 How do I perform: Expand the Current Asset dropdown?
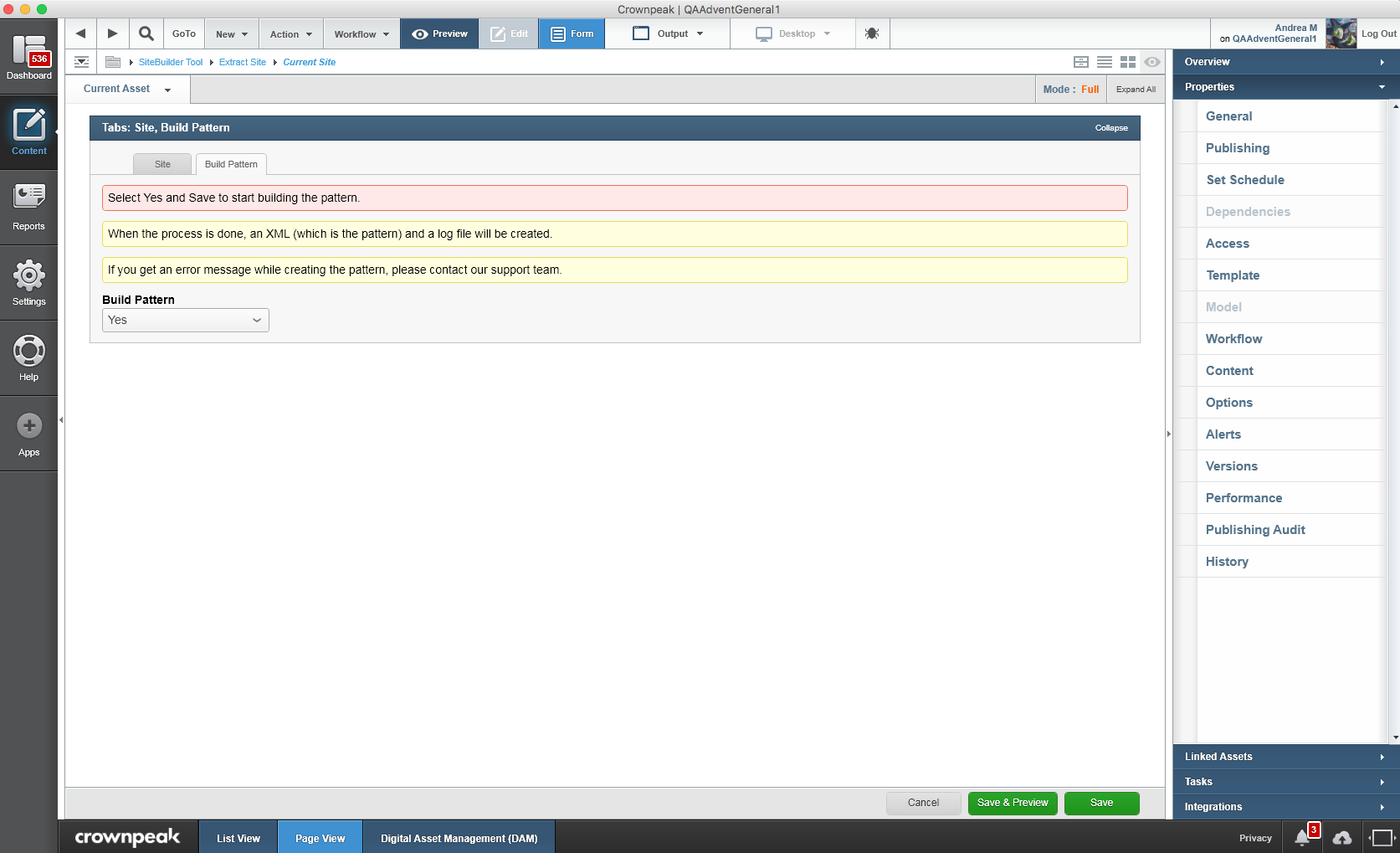coord(127,89)
